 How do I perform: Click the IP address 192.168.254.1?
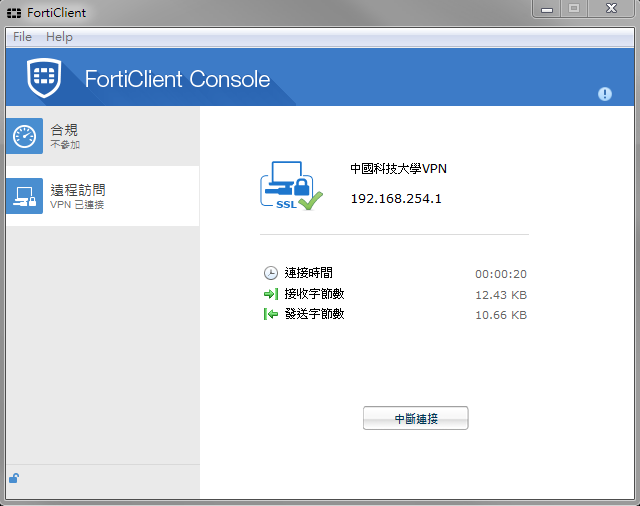[x=396, y=199]
